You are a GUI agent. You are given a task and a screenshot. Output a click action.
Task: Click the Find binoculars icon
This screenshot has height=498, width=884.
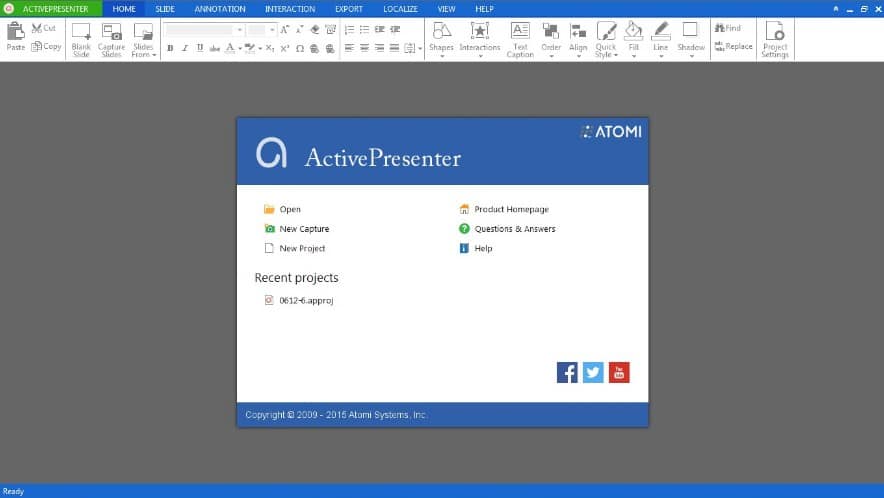(x=720, y=28)
